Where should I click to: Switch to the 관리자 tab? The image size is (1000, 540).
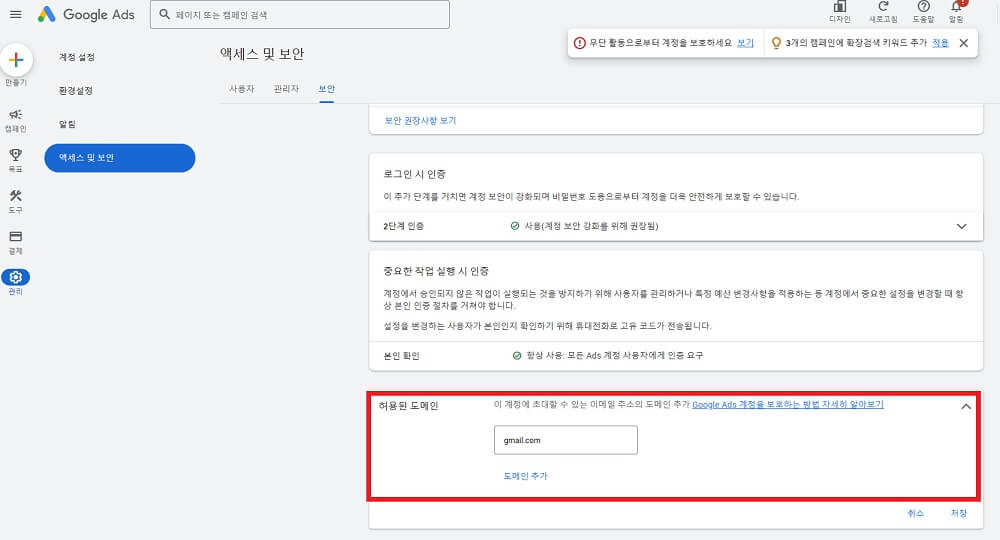point(286,89)
